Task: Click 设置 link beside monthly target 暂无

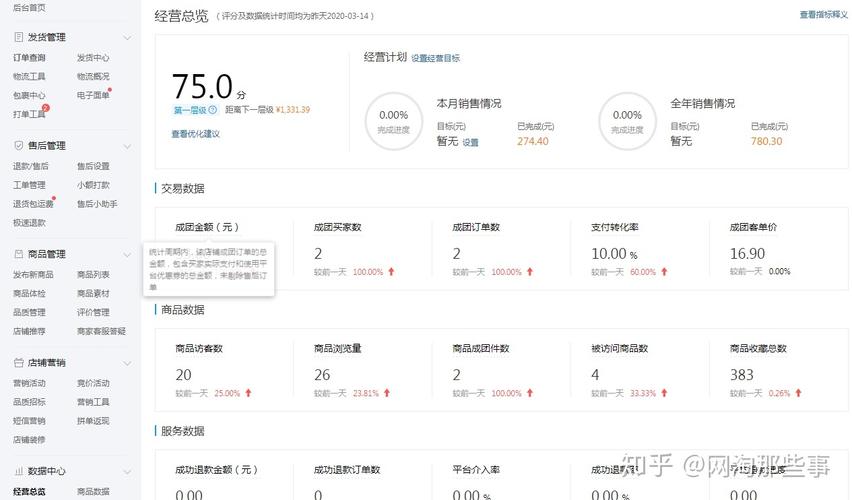Action: (471, 142)
